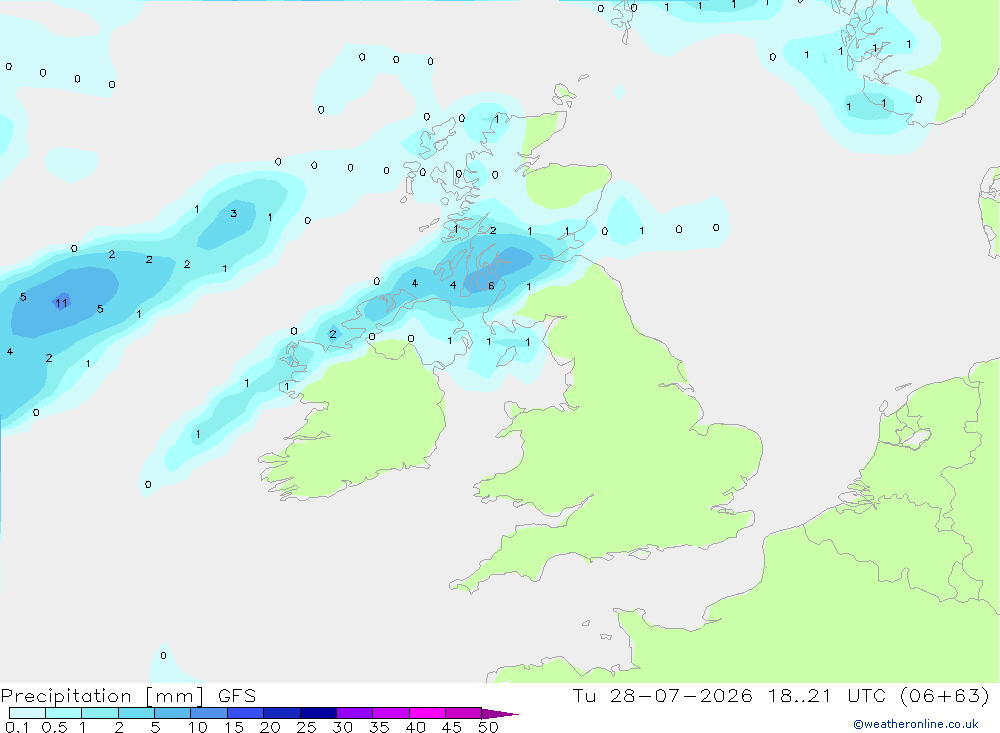Click the 1–2 mm legend color swatch
Viewport: 1000px width, 733px height.
click(x=99, y=713)
